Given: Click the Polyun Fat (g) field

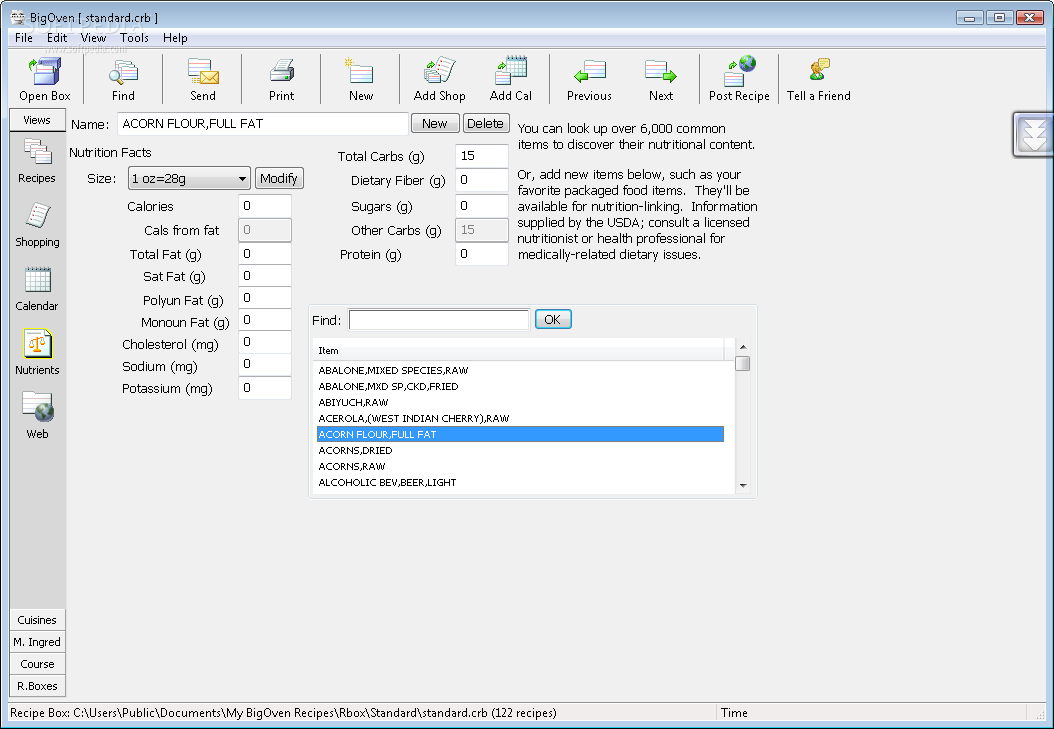Looking at the screenshot, I should pyautogui.click(x=265, y=298).
